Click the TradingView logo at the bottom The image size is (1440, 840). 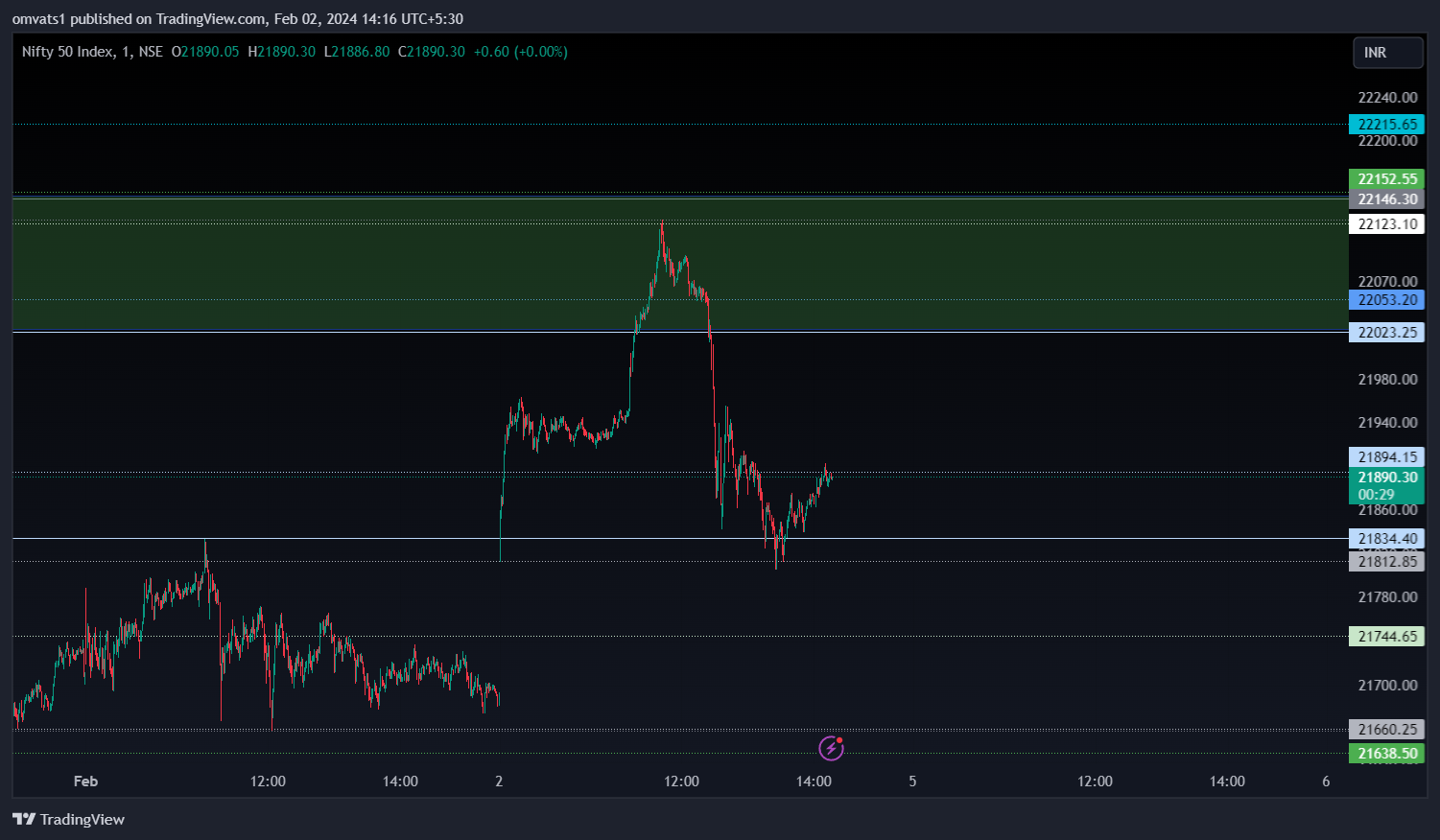pos(68,819)
